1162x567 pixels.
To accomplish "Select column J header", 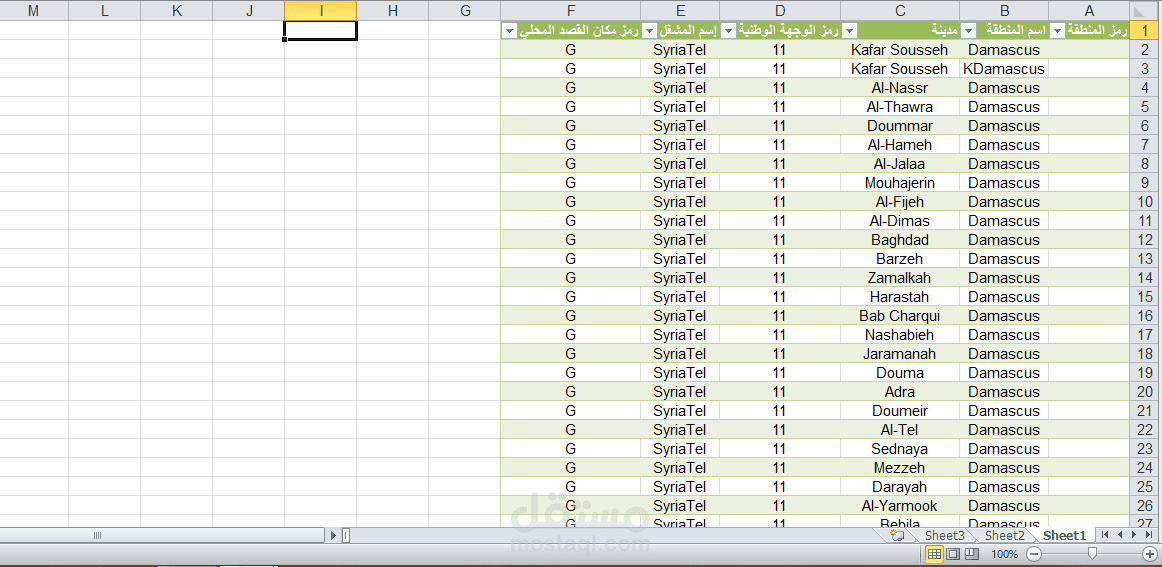I will (x=249, y=10).
